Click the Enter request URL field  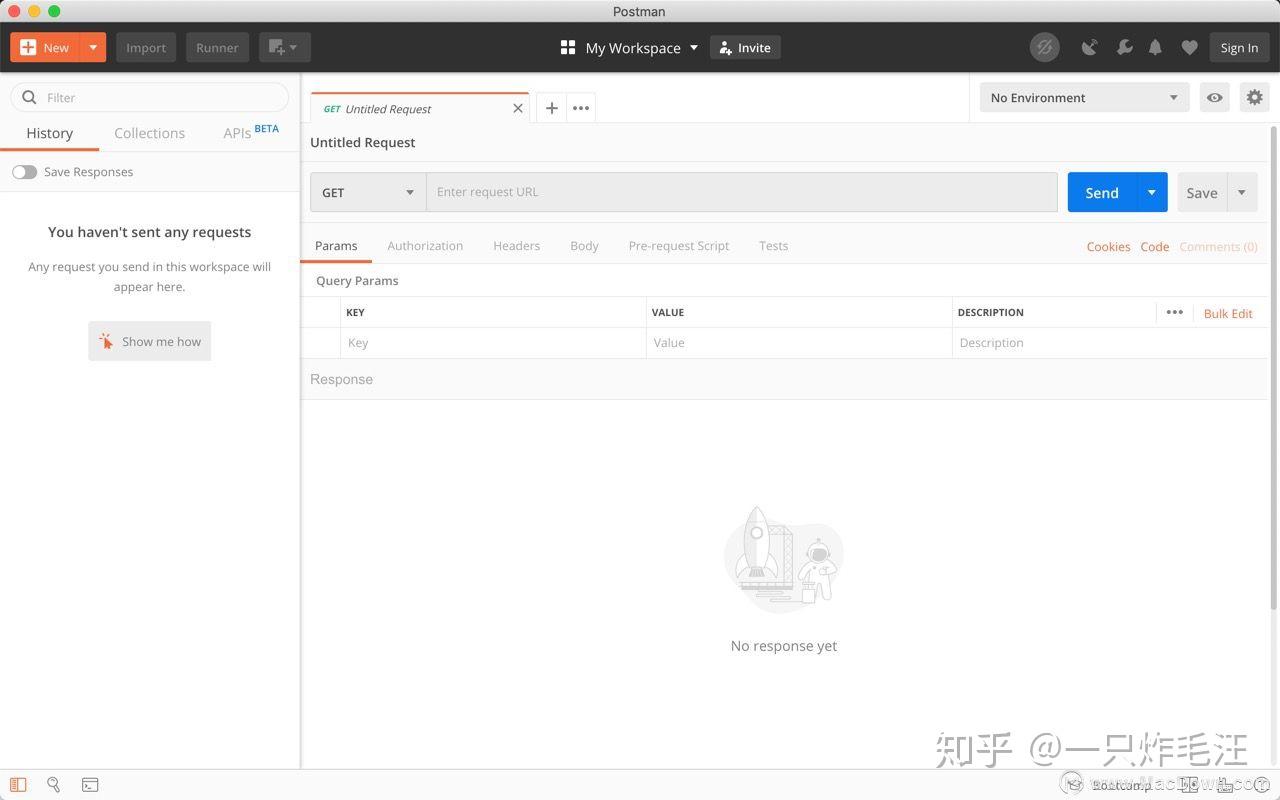[742, 191]
